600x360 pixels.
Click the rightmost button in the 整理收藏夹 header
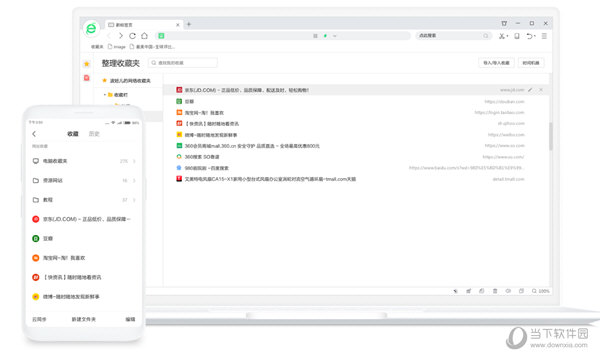[531, 63]
